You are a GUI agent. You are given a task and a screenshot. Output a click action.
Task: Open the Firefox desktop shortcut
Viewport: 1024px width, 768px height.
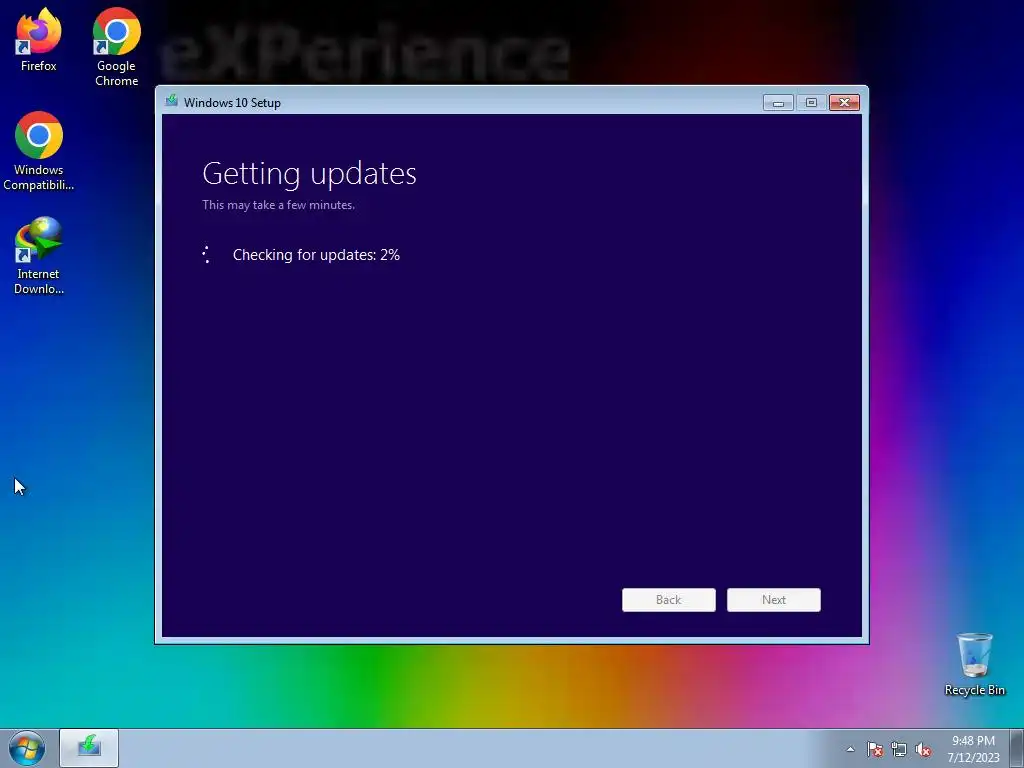click(x=39, y=39)
